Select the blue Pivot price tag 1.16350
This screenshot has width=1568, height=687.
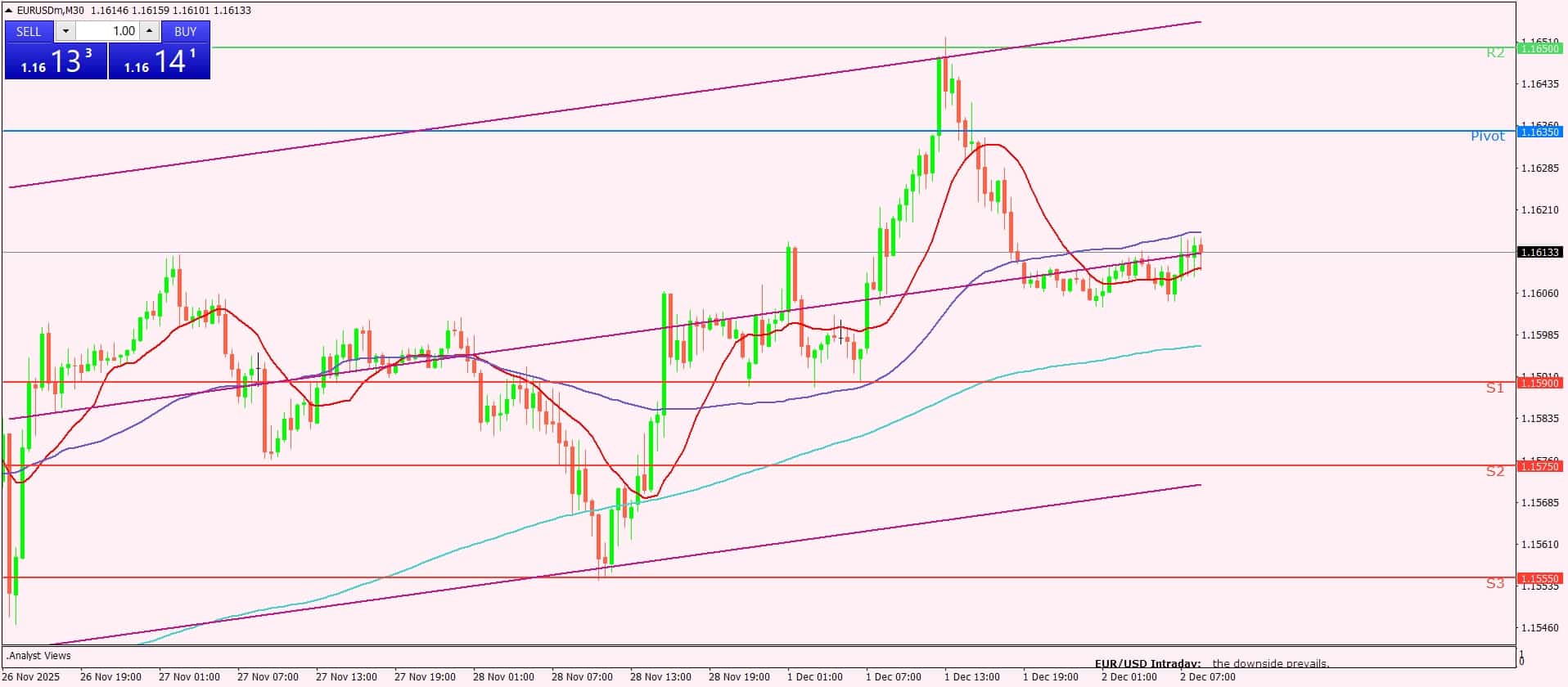(1539, 132)
